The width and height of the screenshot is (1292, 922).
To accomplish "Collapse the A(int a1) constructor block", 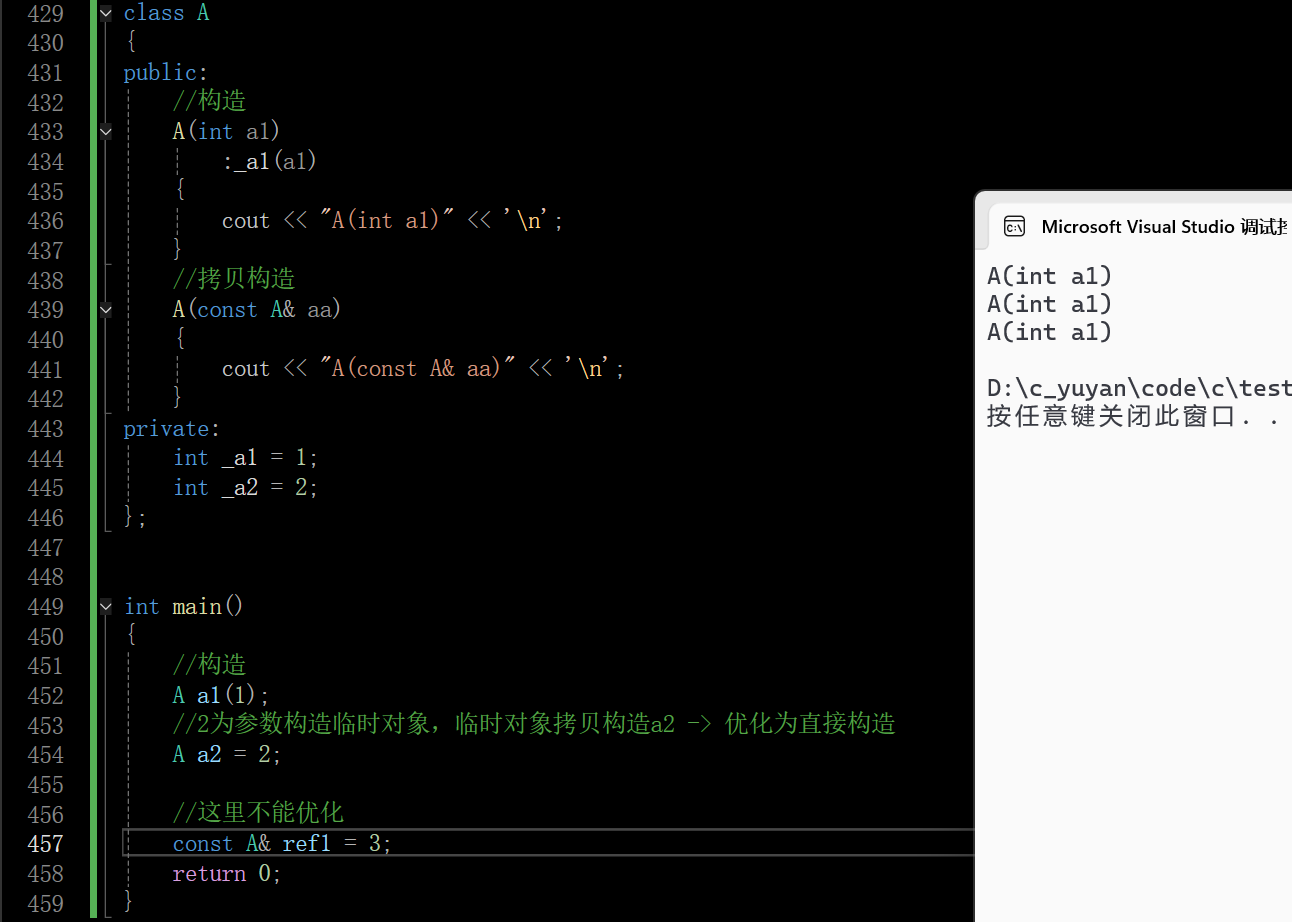I will click(x=106, y=132).
